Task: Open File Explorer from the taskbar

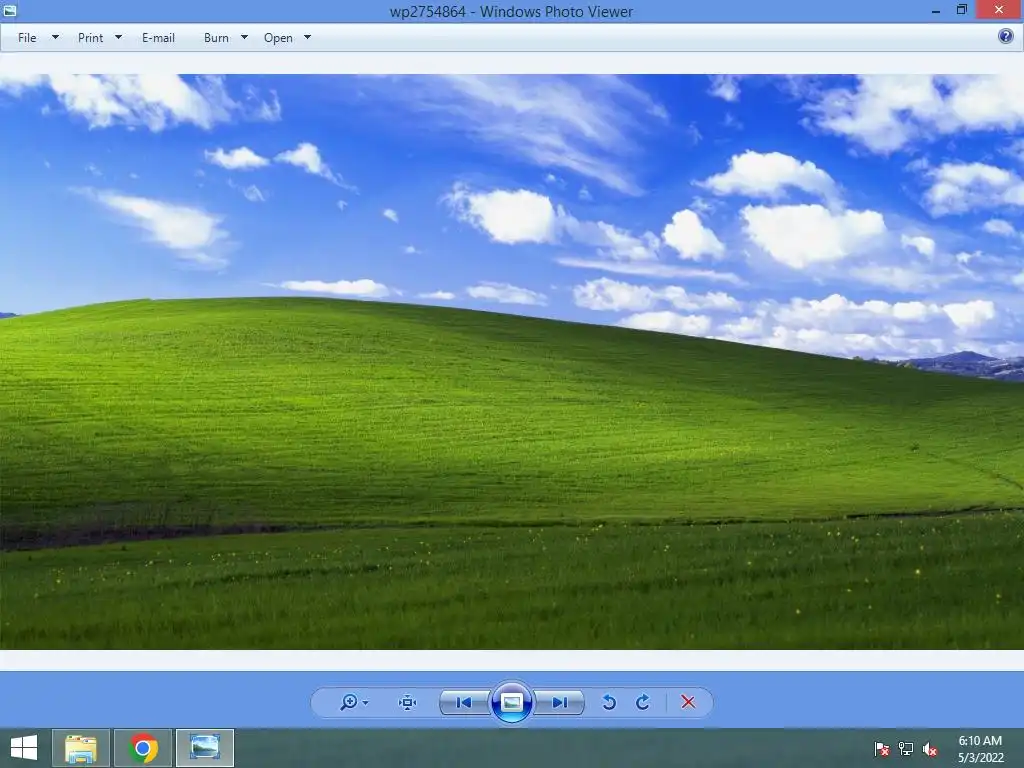Action: 80,748
